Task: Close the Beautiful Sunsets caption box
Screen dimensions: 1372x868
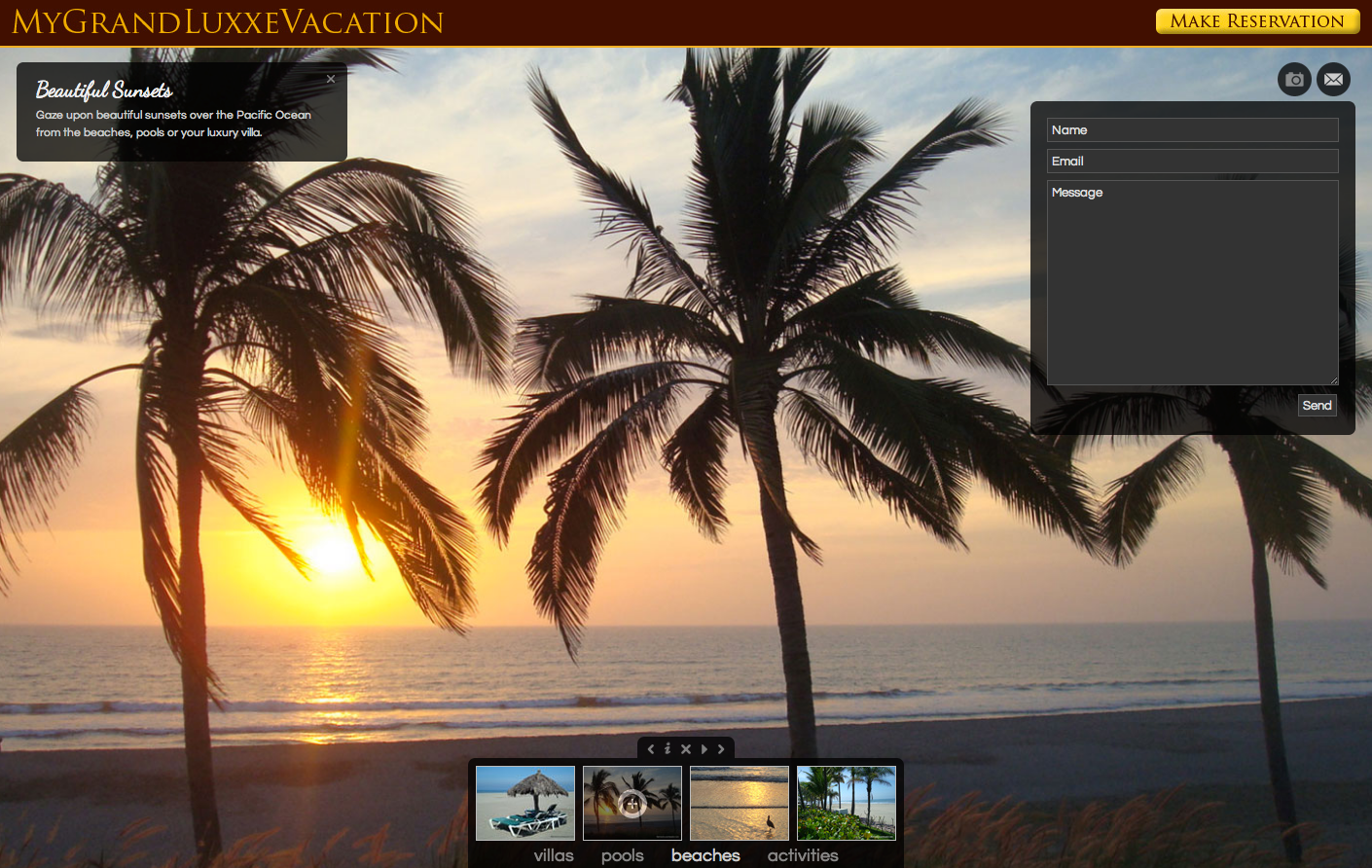Action: 331,80
